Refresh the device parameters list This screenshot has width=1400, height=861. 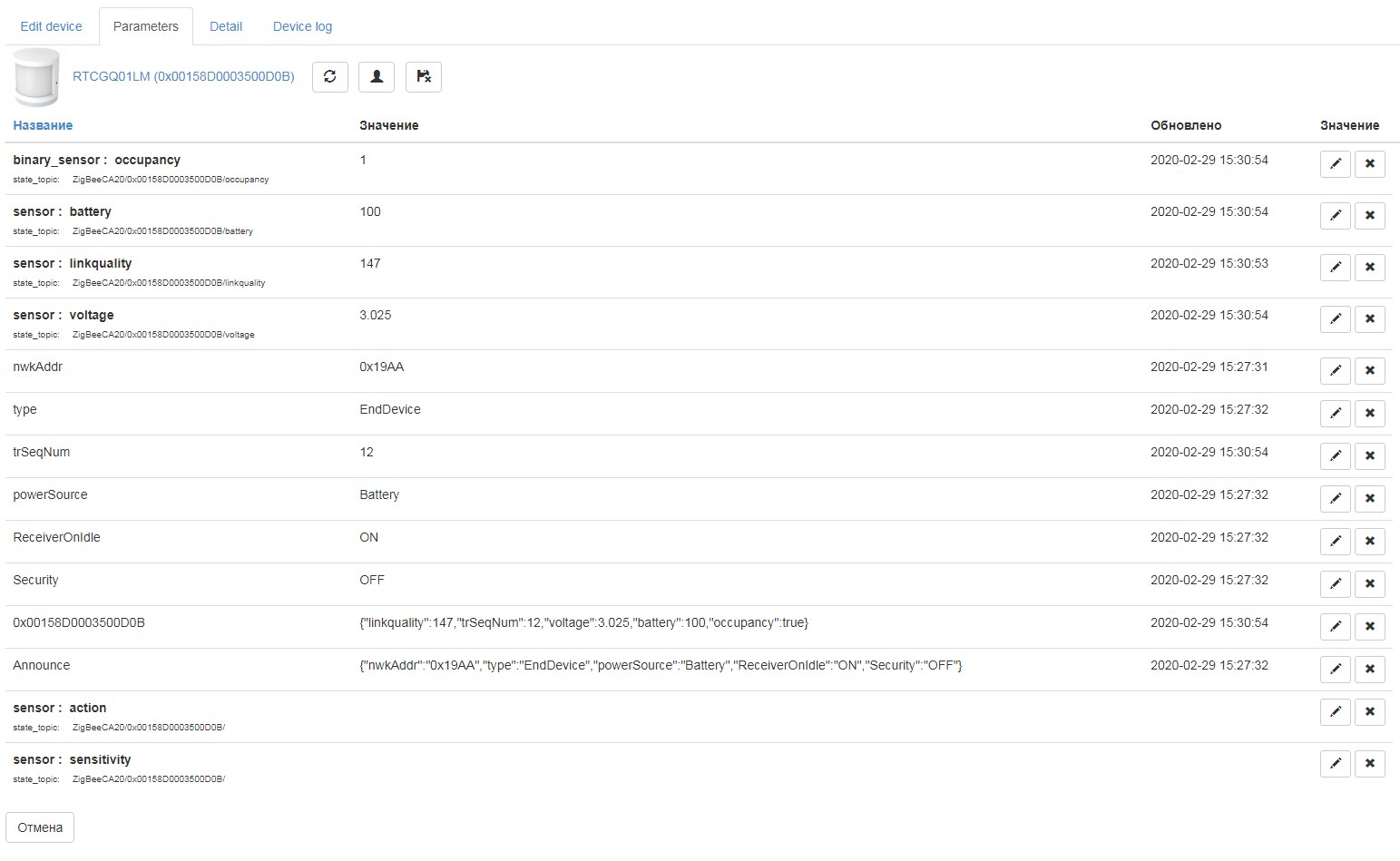(329, 77)
